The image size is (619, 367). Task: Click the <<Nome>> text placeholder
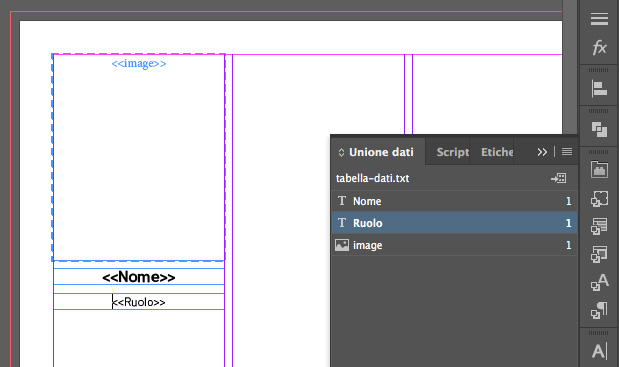139,277
